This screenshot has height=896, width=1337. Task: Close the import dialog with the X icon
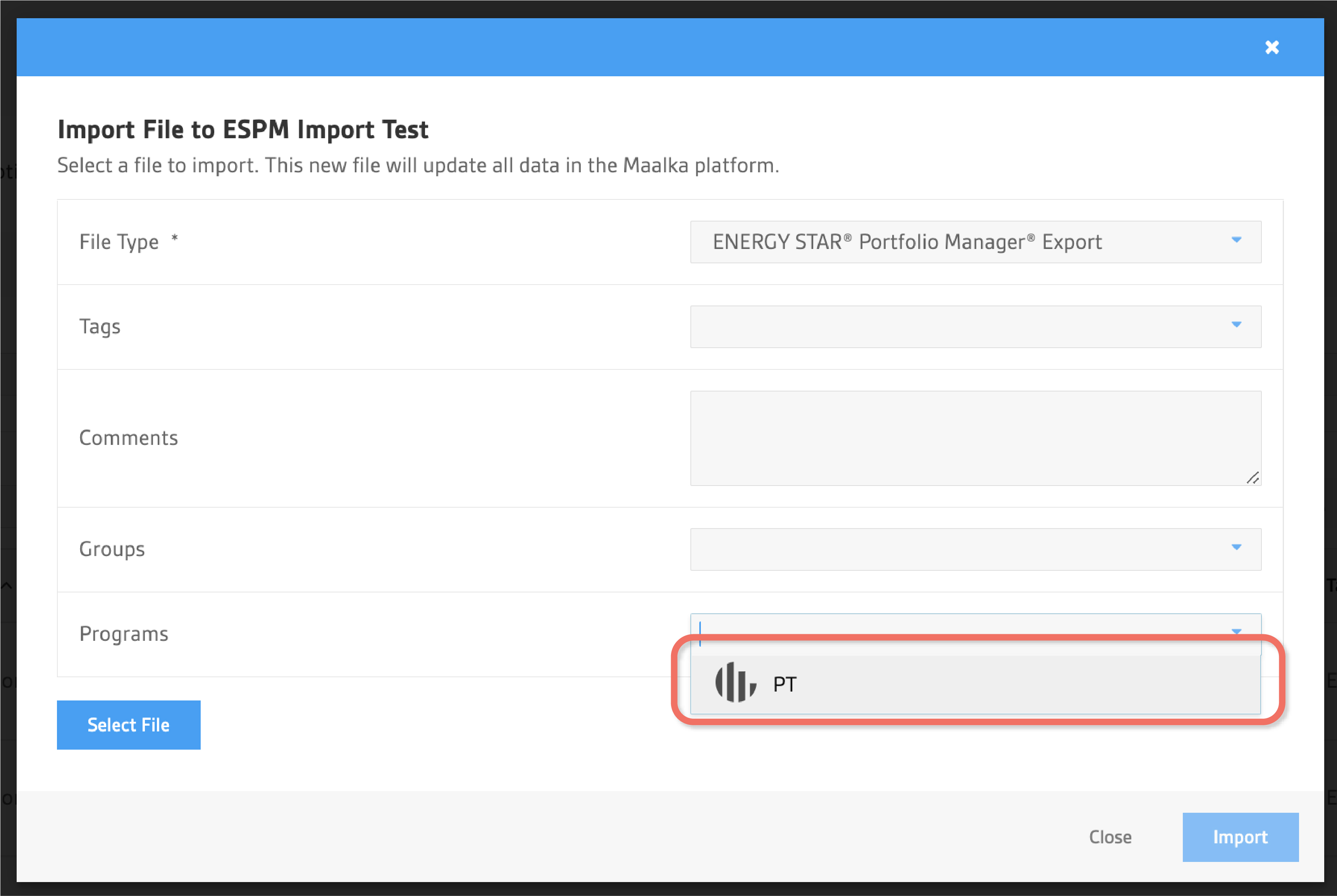[1272, 47]
